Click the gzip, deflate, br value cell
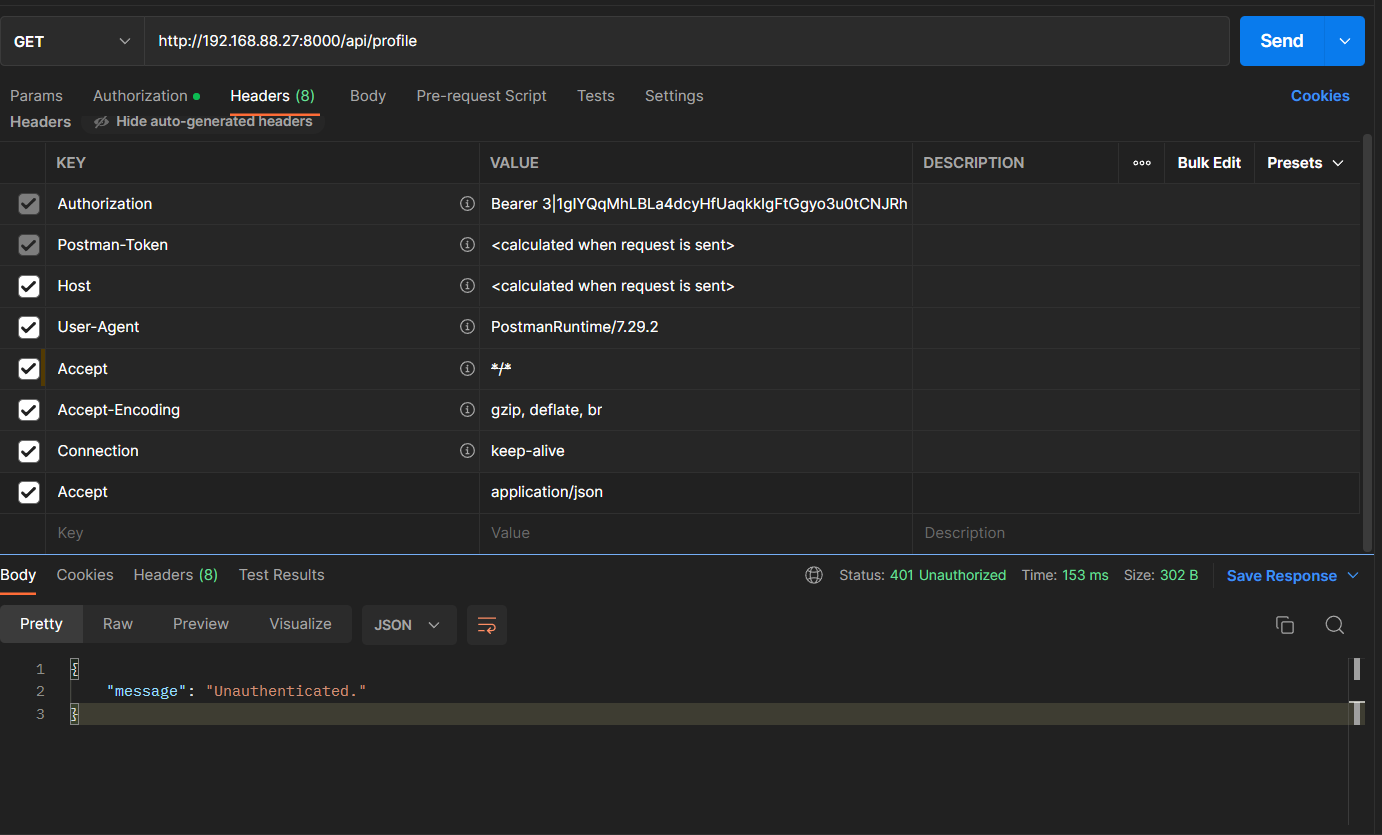The image size is (1382, 835). click(x=696, y=410)
